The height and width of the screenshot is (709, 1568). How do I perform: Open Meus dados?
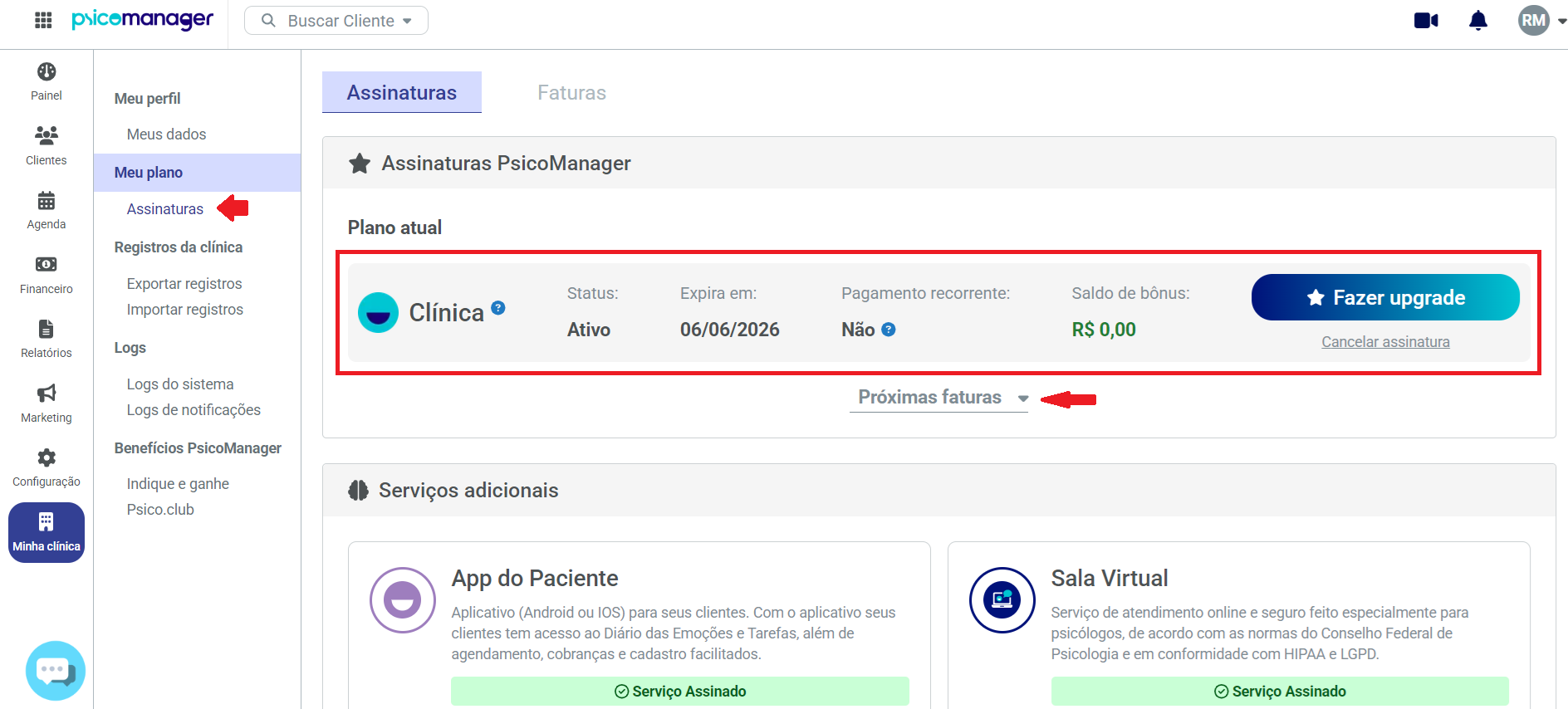166,134
